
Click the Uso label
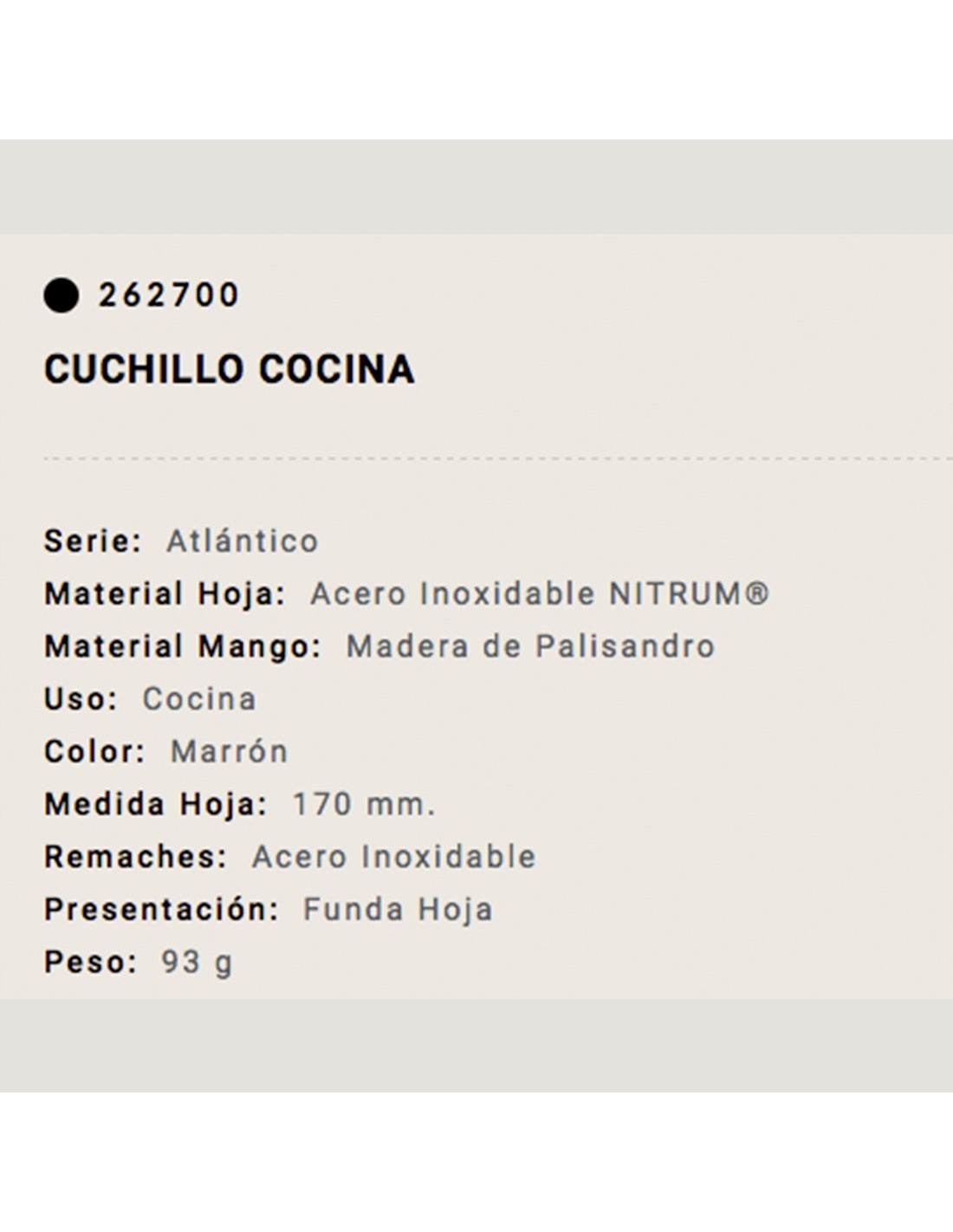pos(81,699)
